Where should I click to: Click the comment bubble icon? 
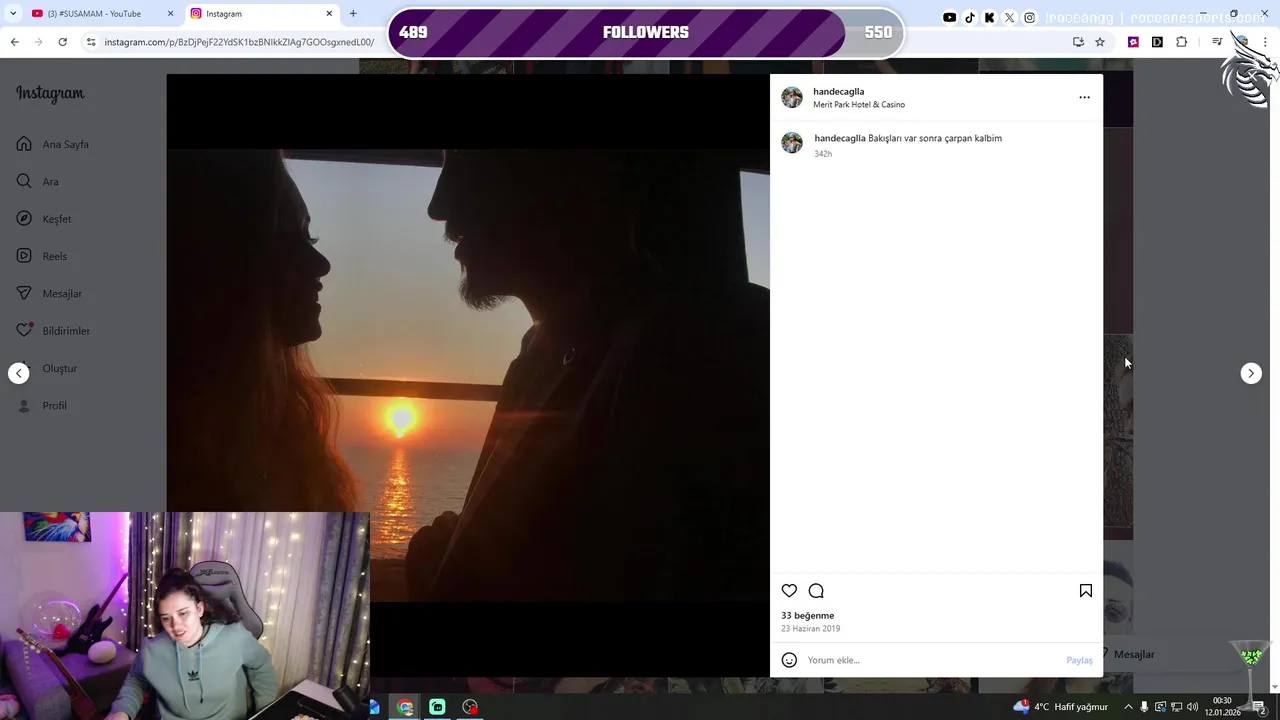(x=816, y=591)
